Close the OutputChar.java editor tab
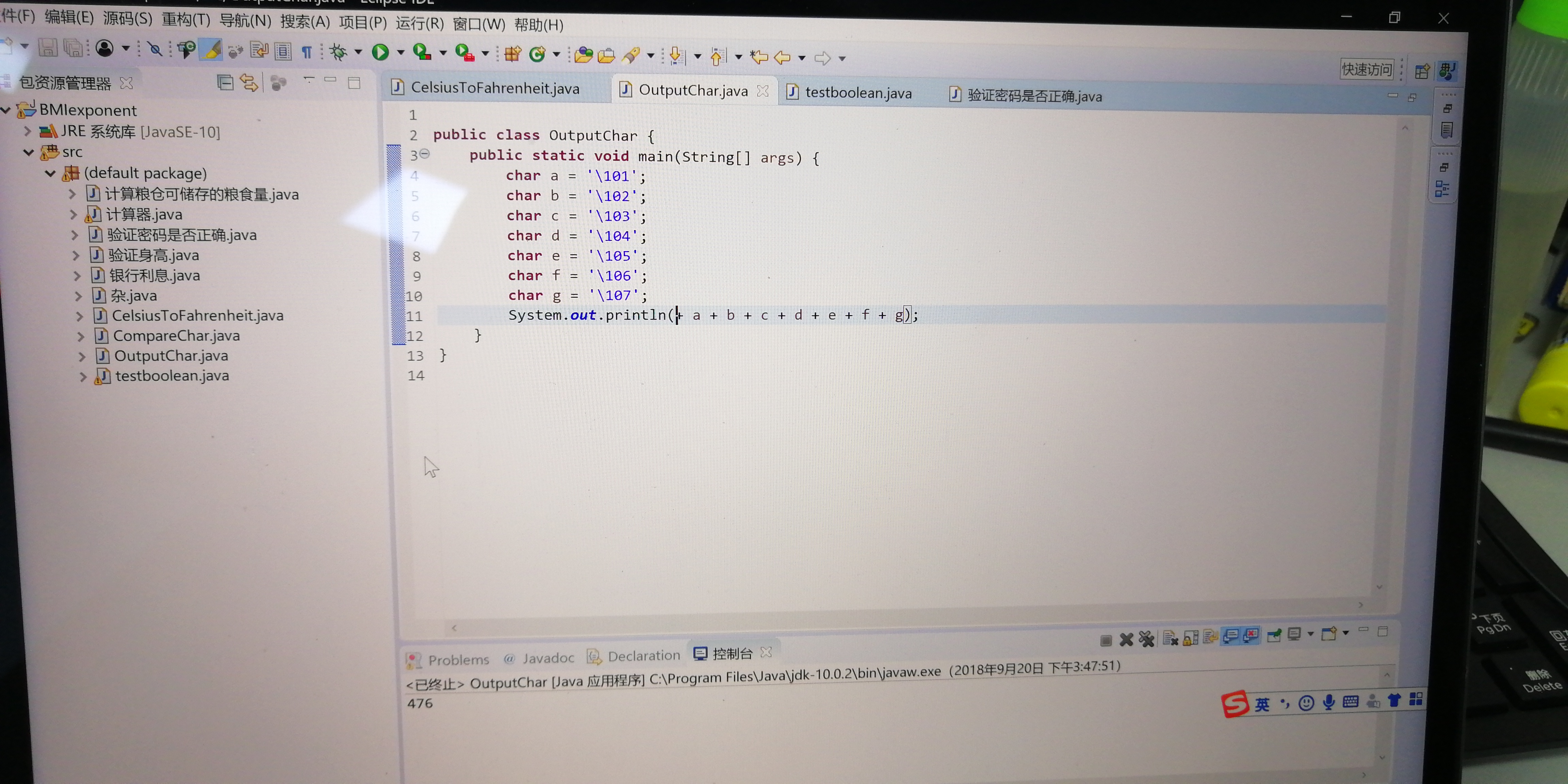Image resolution: width=1568 pixels, height=784 pixels. (763, 91)
